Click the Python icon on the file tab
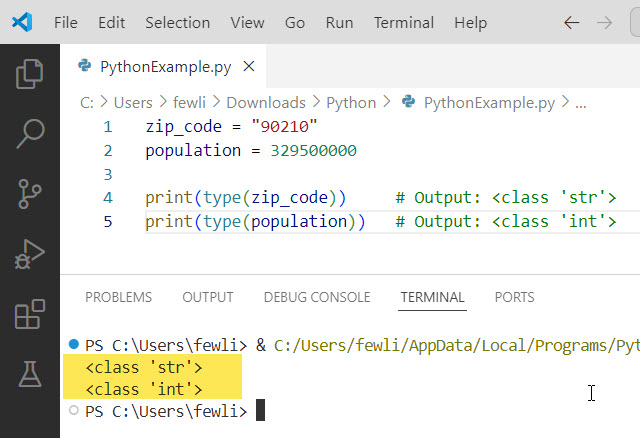Viewport: 640px width, 438px height. 84,66
